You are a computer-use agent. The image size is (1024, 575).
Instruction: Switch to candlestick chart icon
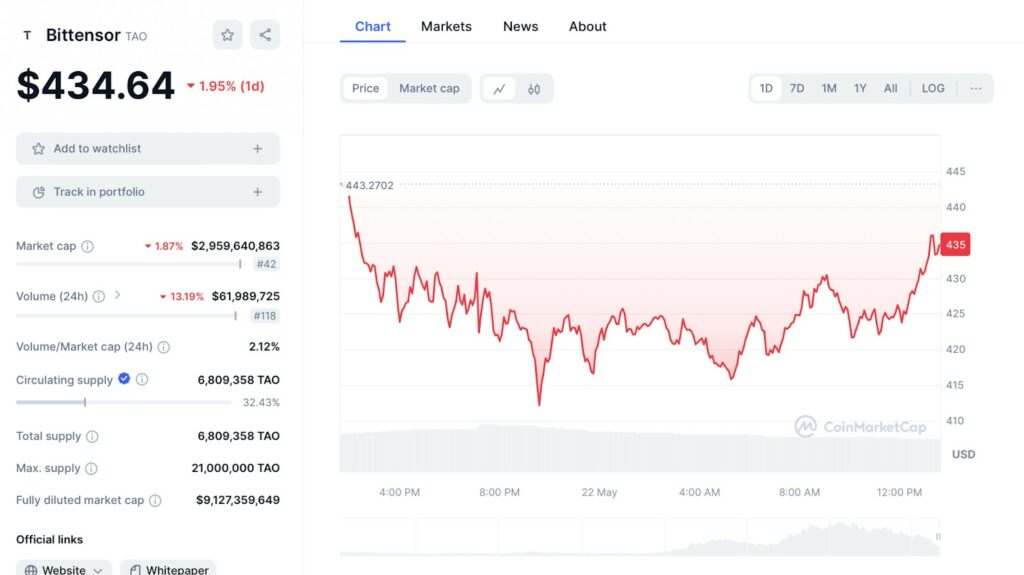(x=534, y=89)
